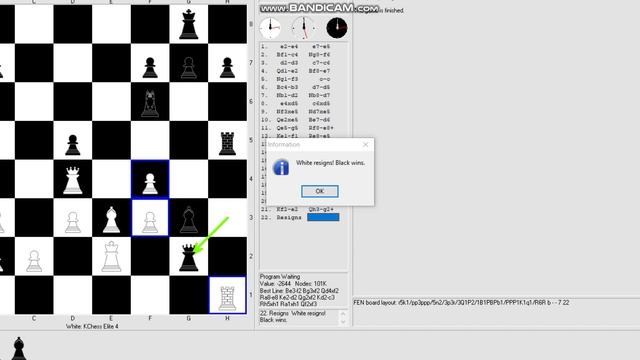Screen dimensions: 640x360
Task: Click the captured black pawn below the board
Action: point(19,348)
